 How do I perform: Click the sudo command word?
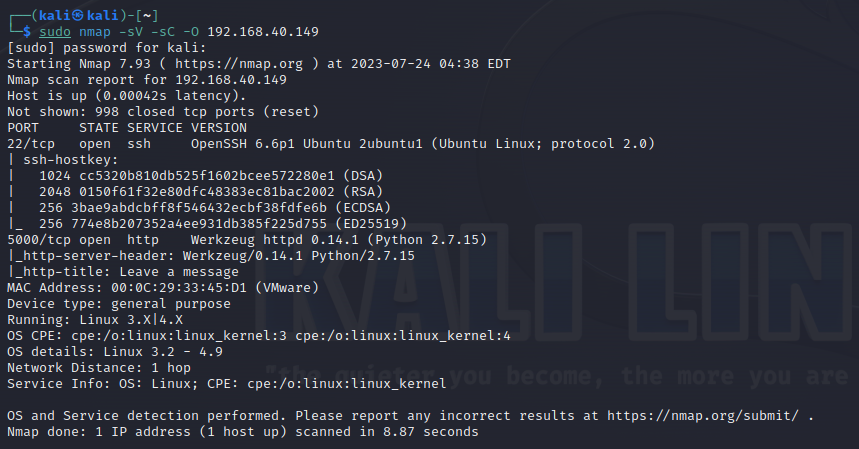pos(55,32)
